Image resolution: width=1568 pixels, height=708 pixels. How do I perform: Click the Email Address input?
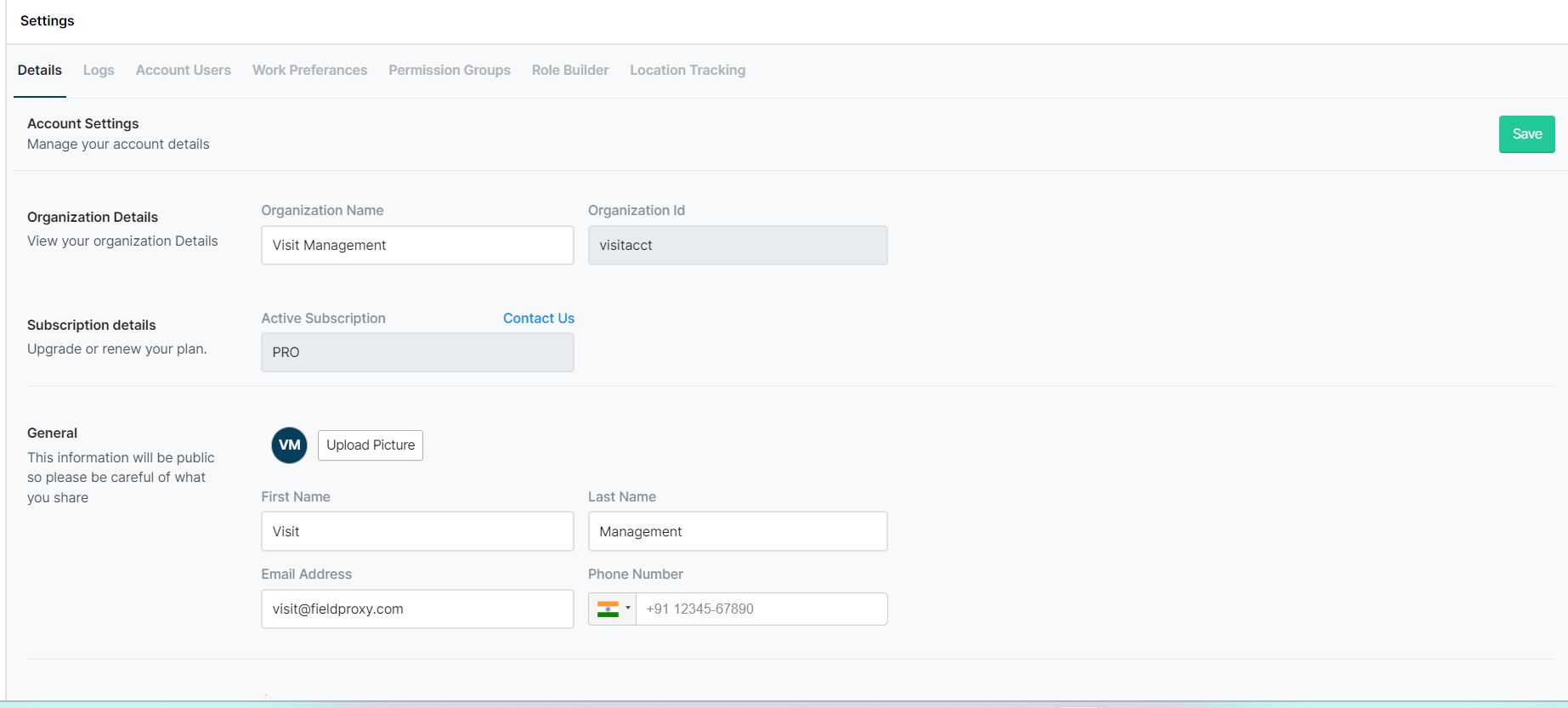pyautogui.click(x=417, y=609)
